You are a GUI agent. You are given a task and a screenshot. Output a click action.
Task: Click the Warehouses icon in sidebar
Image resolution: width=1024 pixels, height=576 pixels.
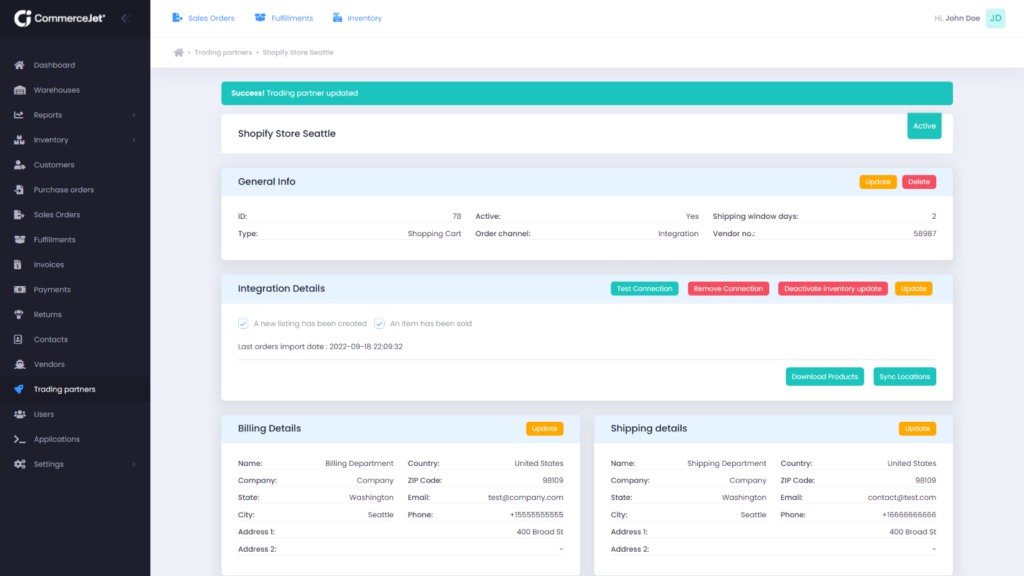[20, 89]
